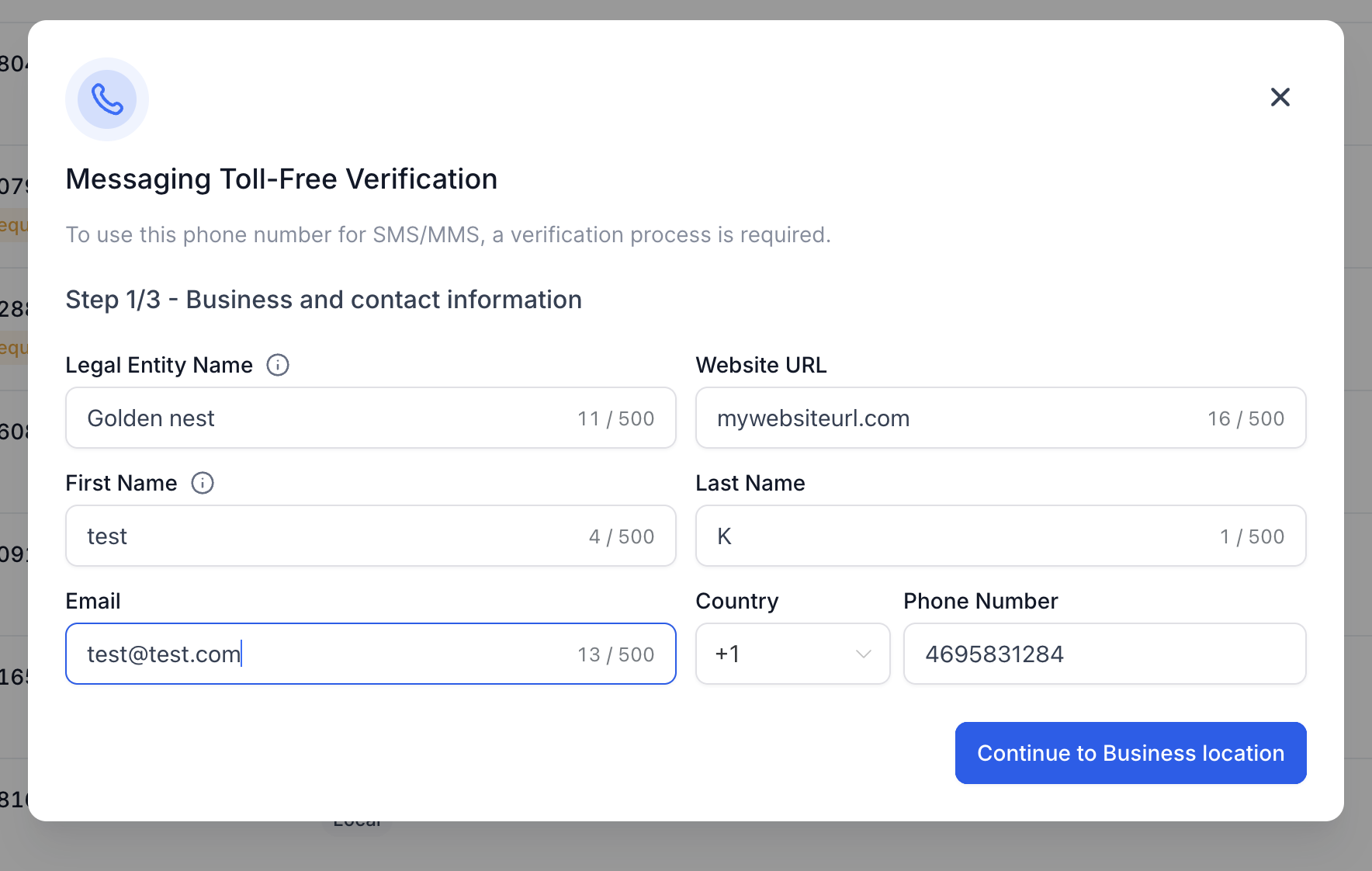Click the 11 / 500 character counter
The image size is (1372, 871).
615,418
